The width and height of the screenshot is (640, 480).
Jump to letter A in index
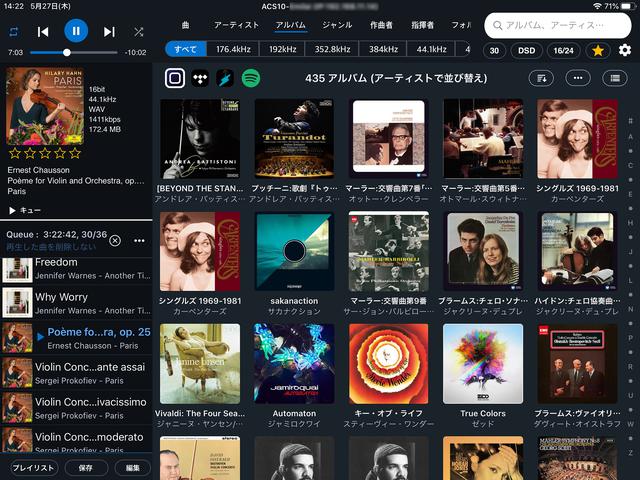coord(631,137)
